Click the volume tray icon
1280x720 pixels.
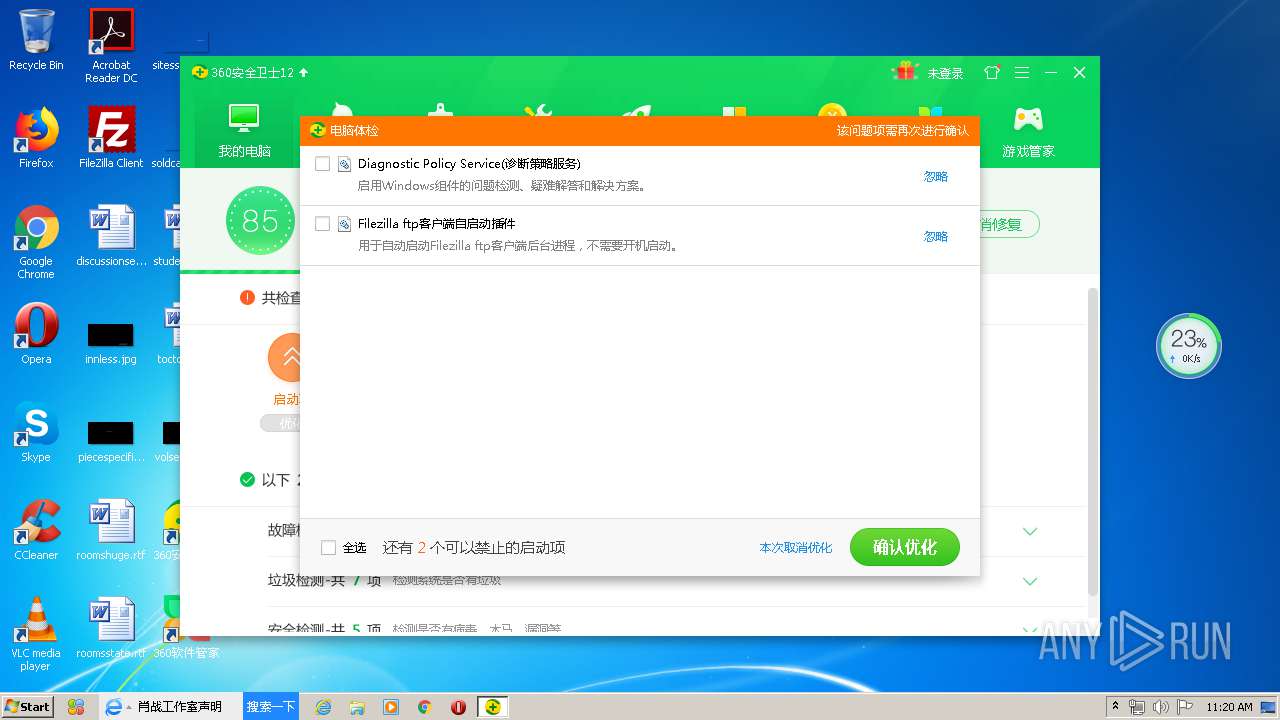pos(1161,707)
